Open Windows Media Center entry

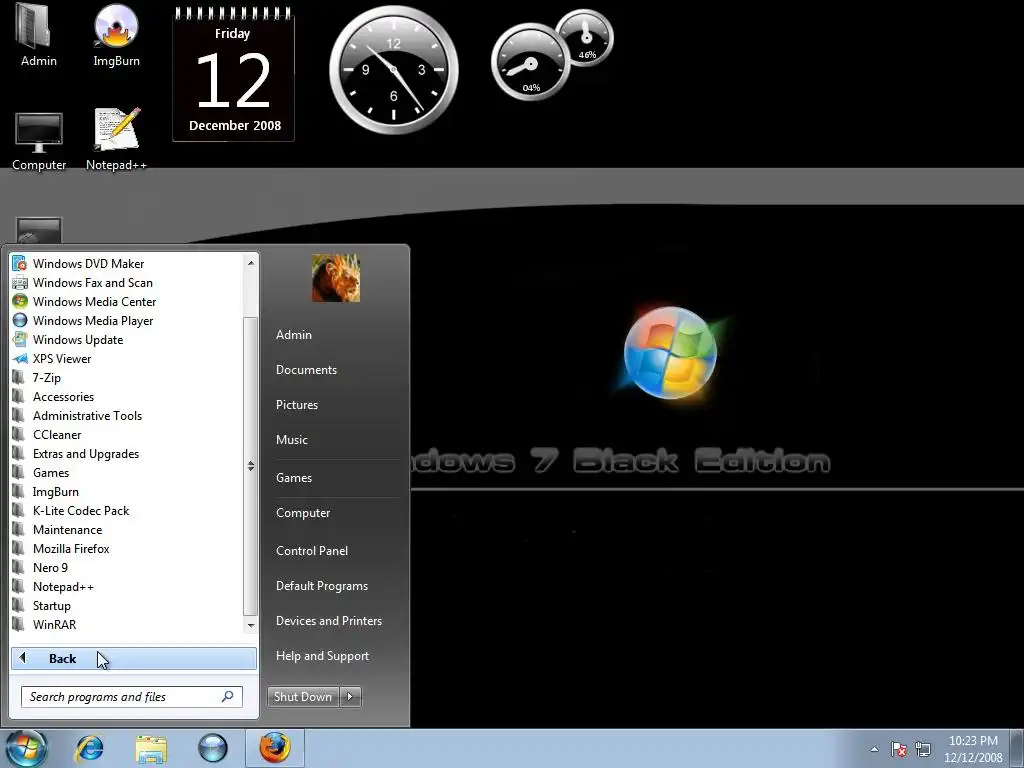[x=85, y=302]
